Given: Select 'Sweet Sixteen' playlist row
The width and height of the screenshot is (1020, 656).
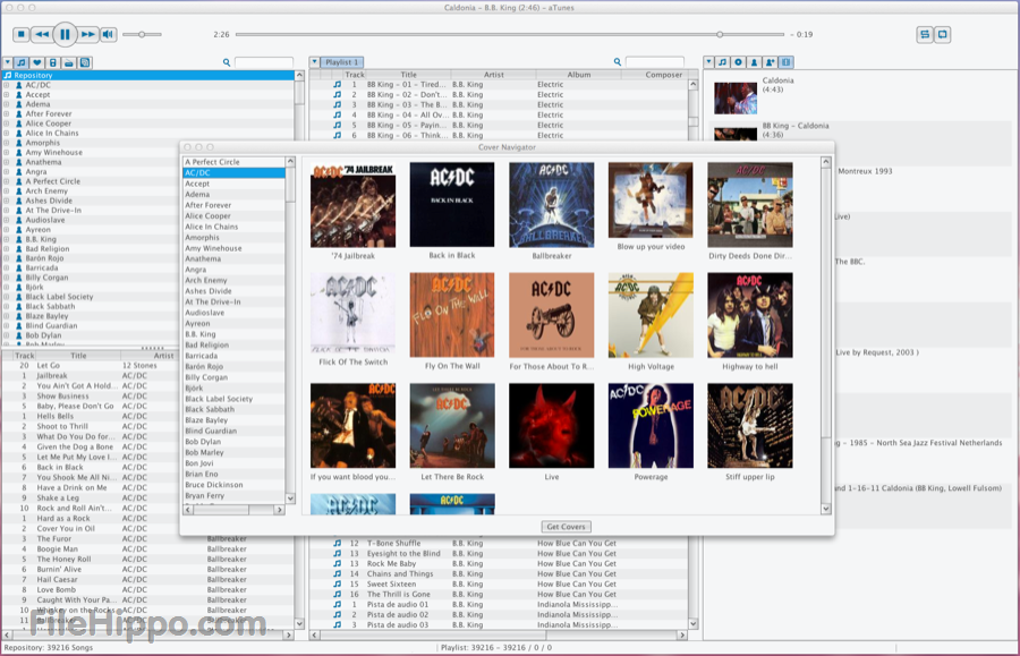Looking at the screenshot, I should click(x=498, y=584).
